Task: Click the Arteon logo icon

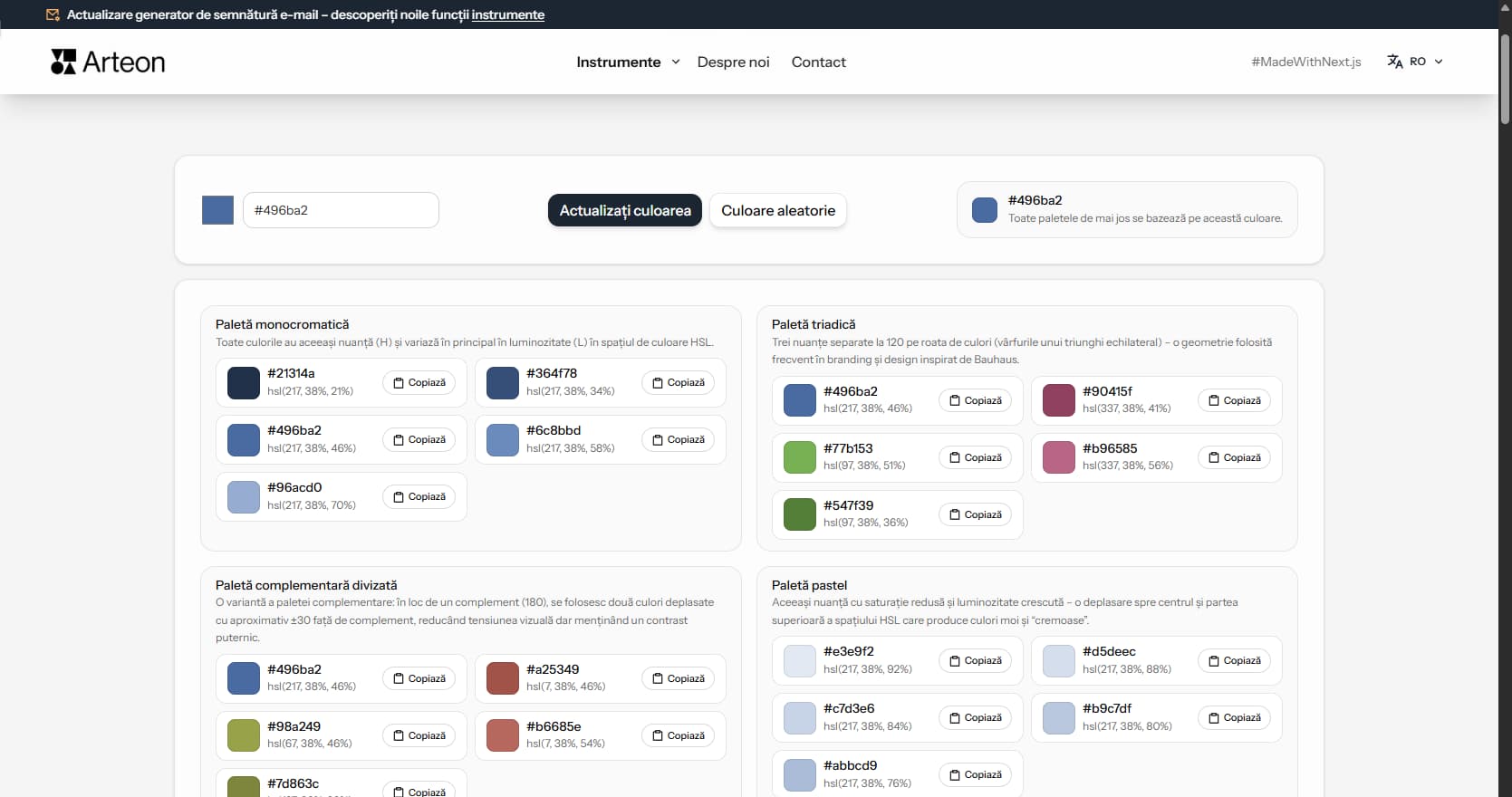Action: (63, 62)
